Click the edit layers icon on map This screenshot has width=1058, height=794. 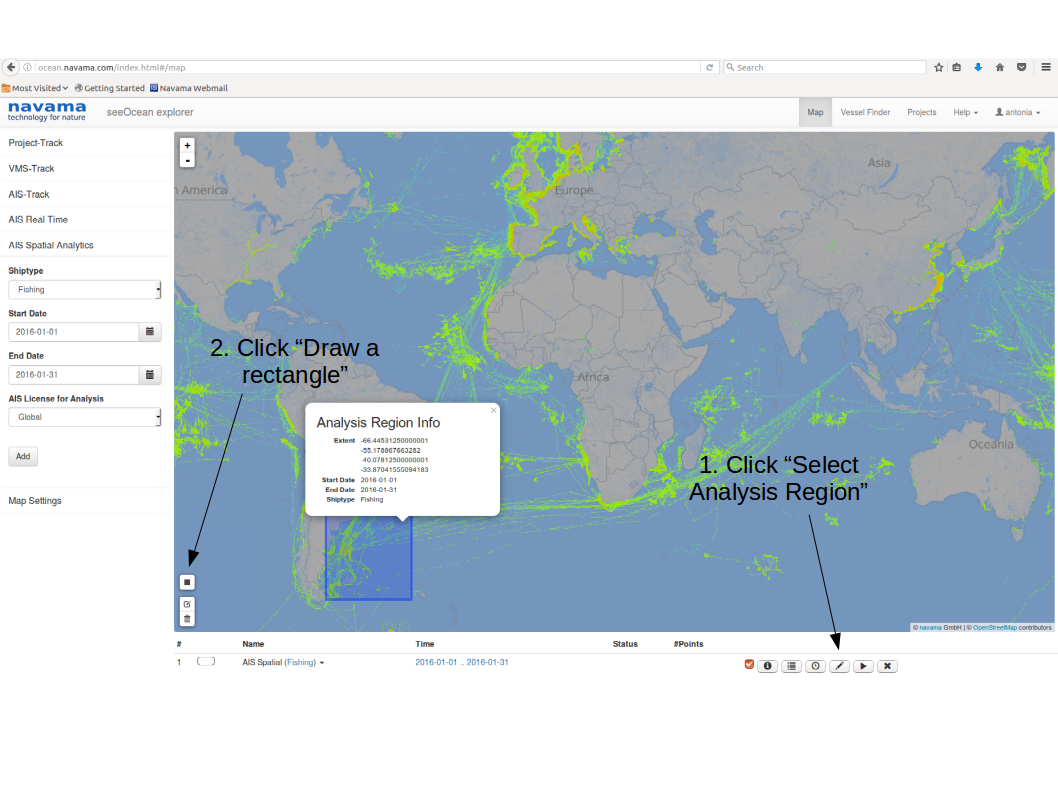pyautogui.click(x=187, y=605)
